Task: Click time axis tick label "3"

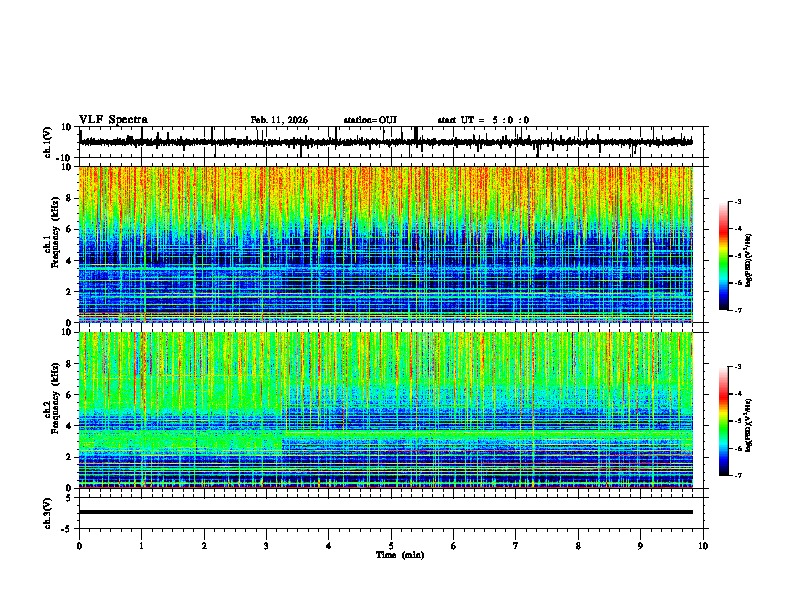Action: [x=266, y=546]
